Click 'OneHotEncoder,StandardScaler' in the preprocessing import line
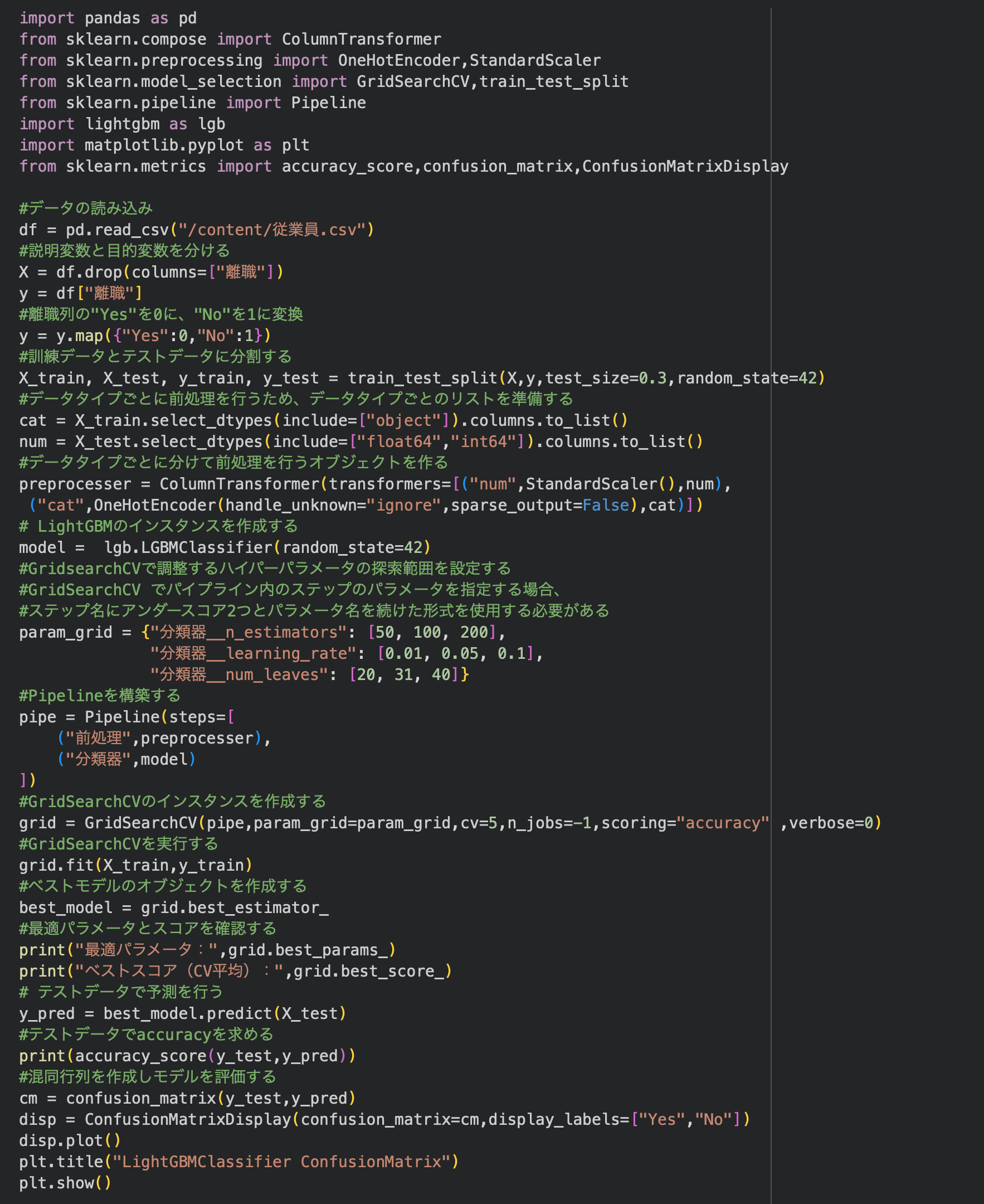Viewport: 984px width, 1204px height. [469, 60]
